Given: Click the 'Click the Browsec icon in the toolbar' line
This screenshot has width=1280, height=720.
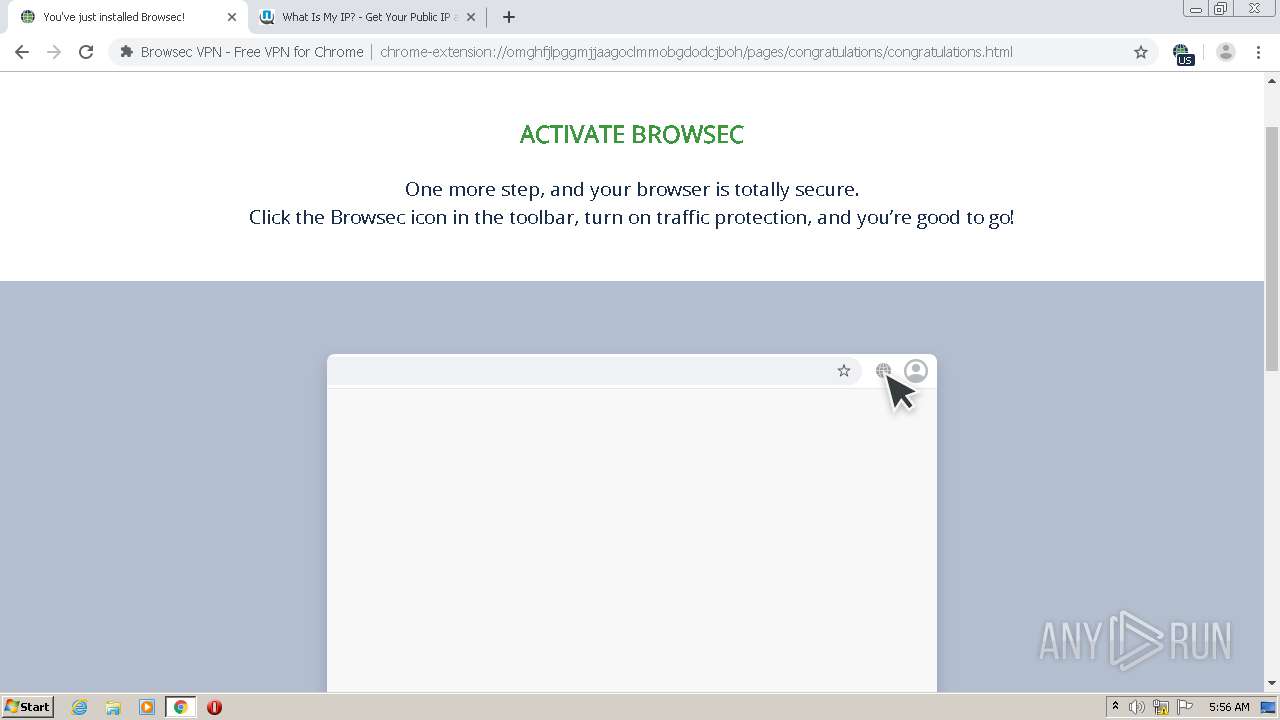Looking at the screenshot, I should pos(632,217).
